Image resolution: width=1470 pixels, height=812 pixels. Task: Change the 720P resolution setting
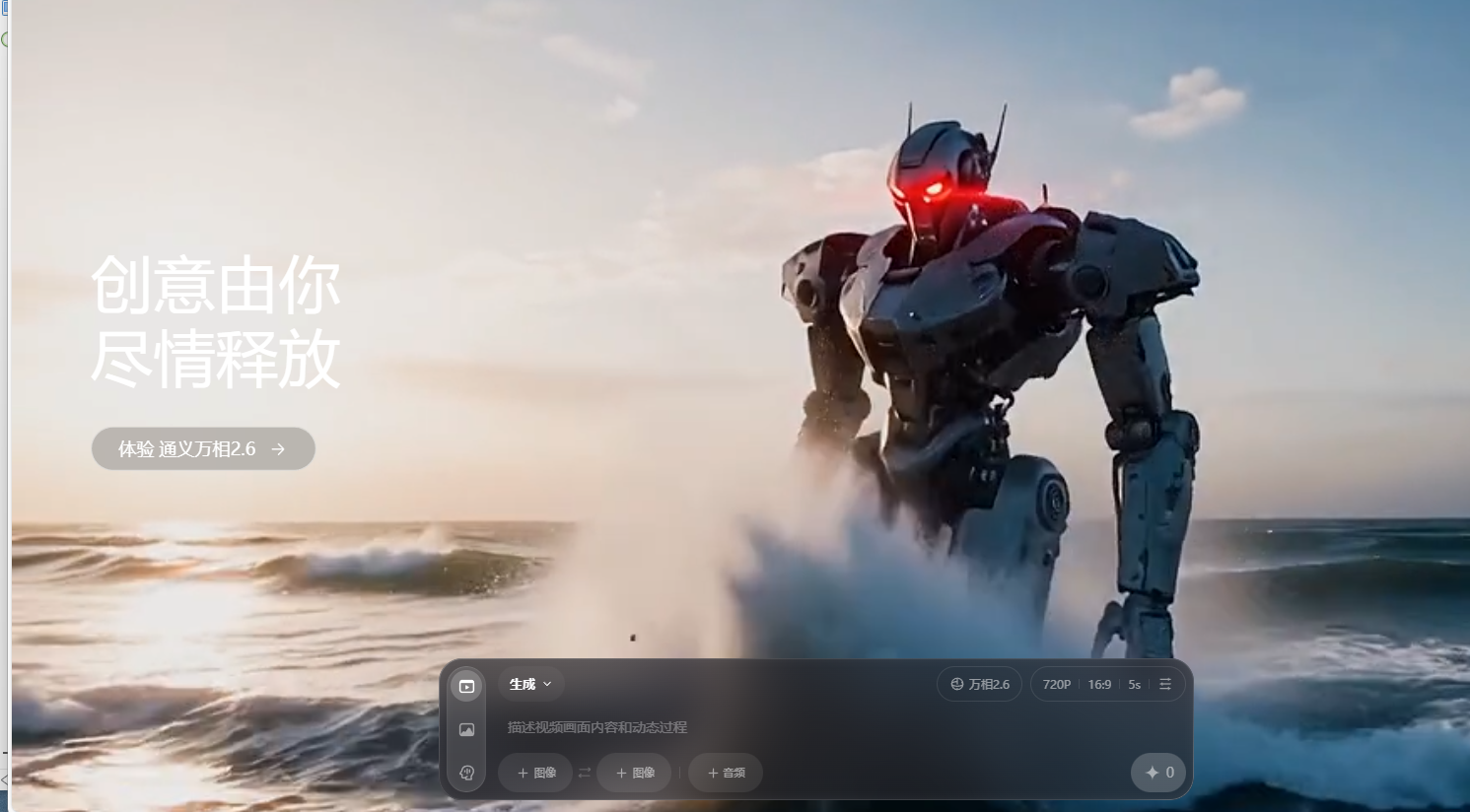click(1056, 684)
